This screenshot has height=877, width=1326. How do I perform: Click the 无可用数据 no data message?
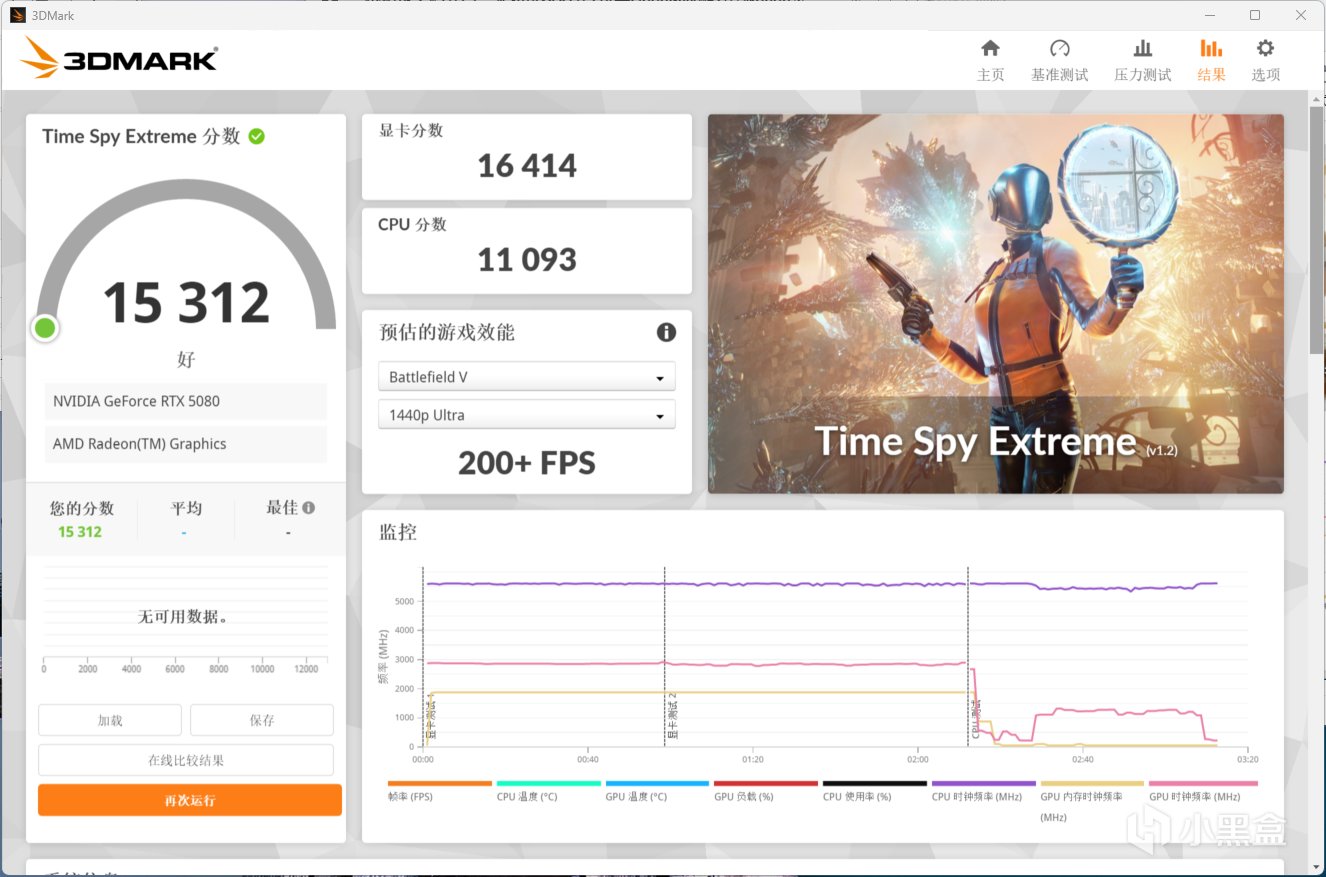pyautogui.click(x=183, y=617)
